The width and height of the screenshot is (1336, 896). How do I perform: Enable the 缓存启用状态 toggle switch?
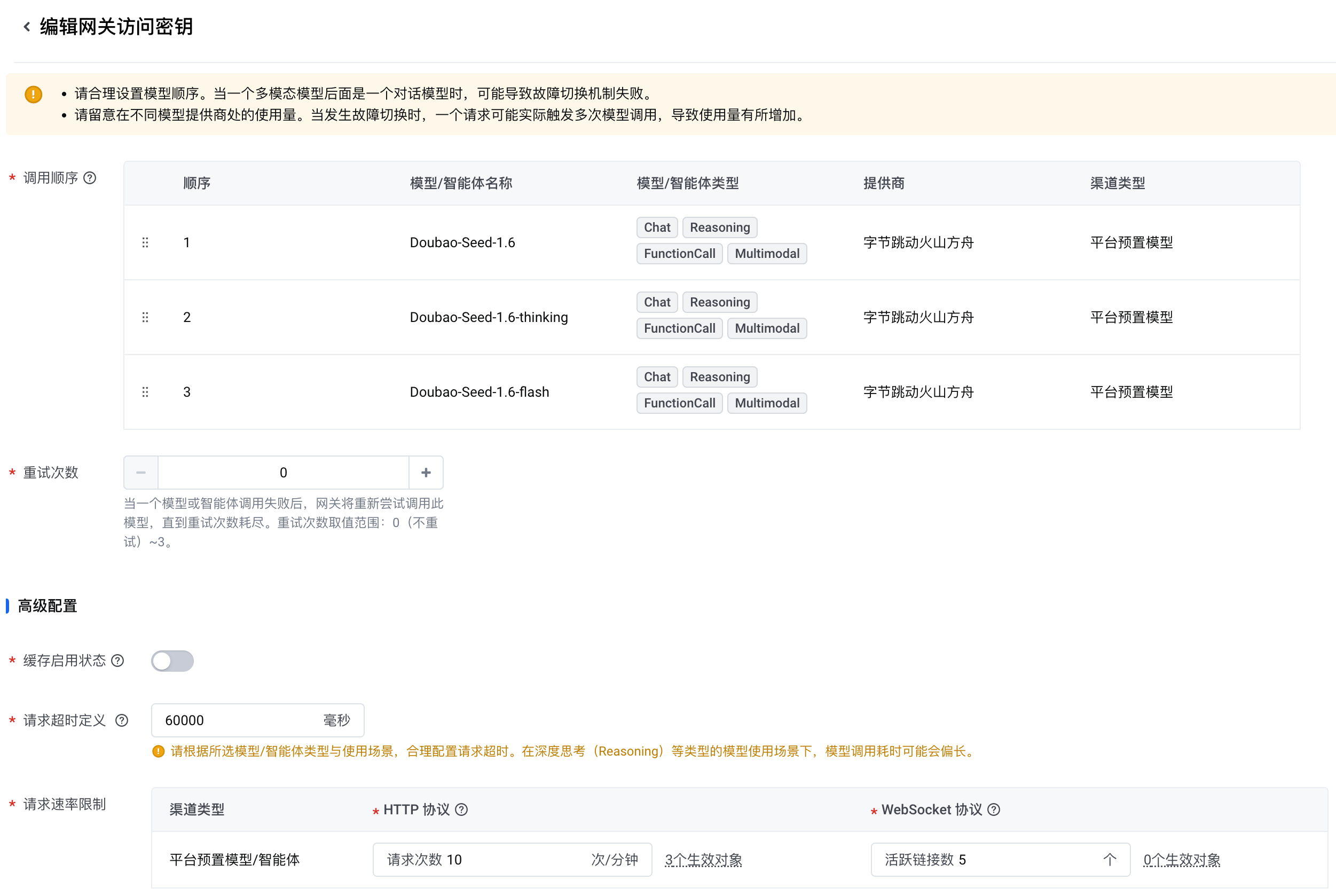click(172, 661)
